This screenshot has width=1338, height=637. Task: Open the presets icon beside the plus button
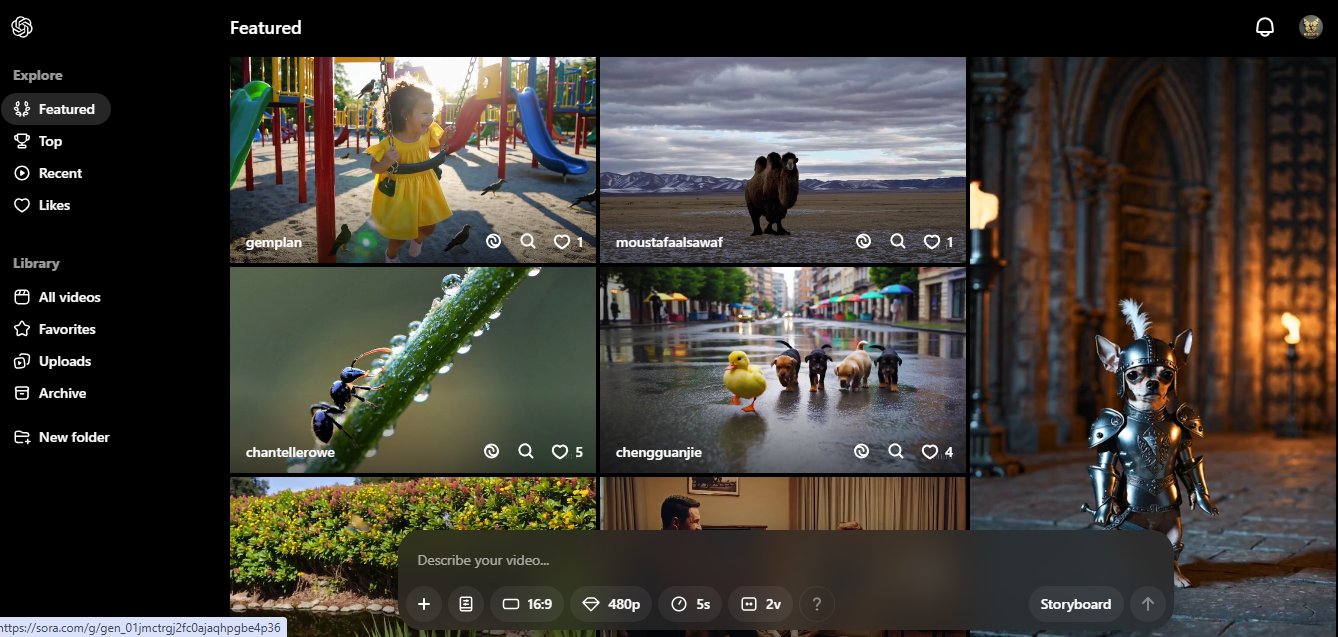(x=466, y=604)
